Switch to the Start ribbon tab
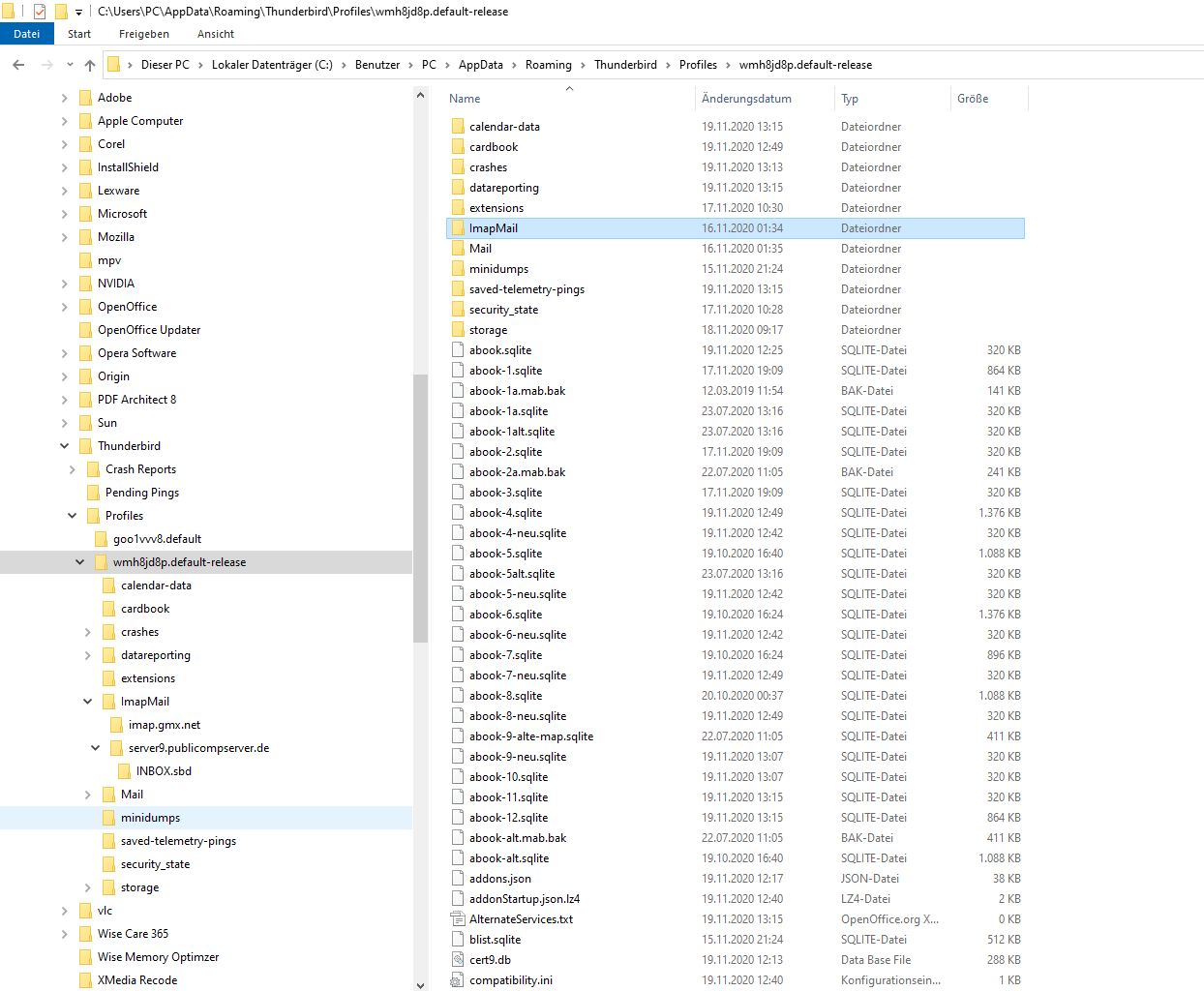Viewport: 1204px width, 991px height. coord(79,34)
